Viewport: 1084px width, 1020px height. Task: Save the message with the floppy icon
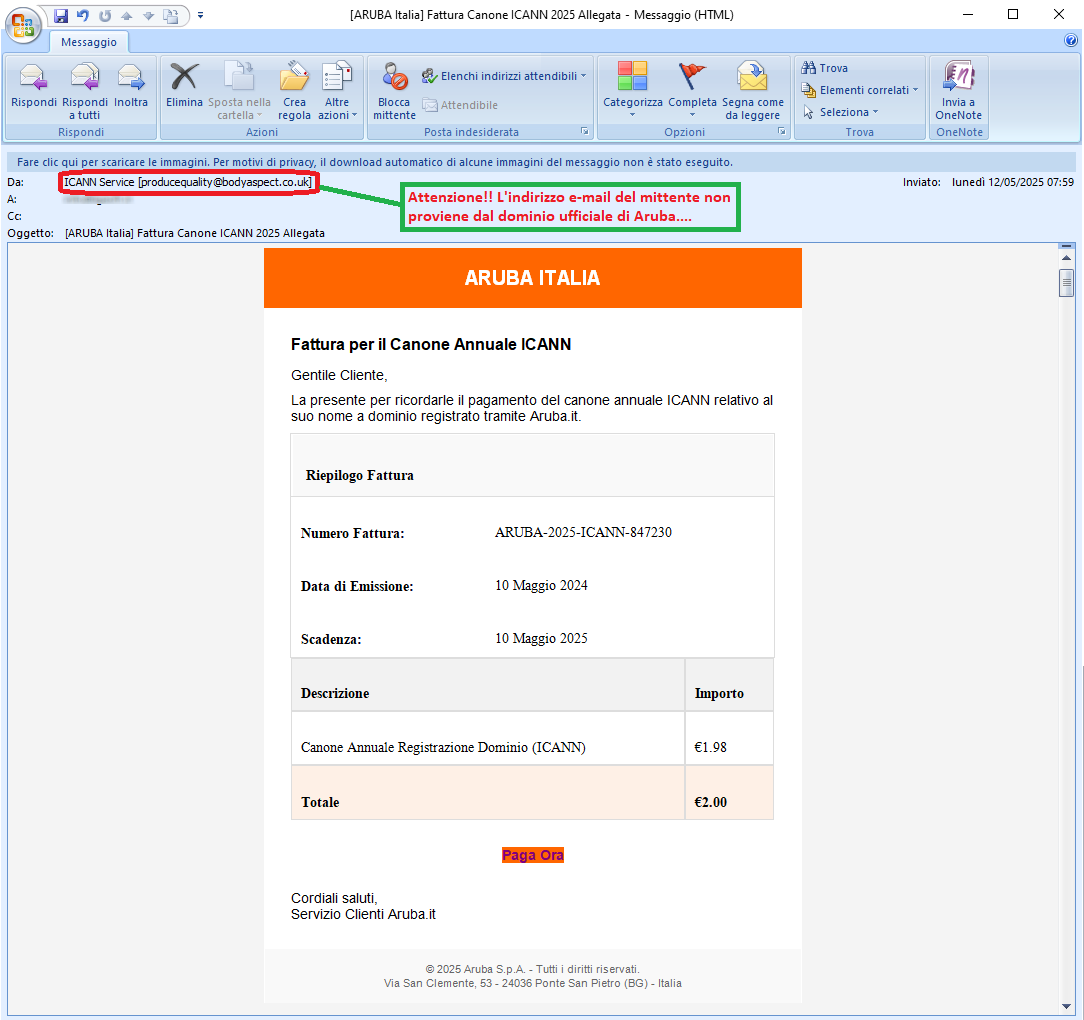point(61,15)
